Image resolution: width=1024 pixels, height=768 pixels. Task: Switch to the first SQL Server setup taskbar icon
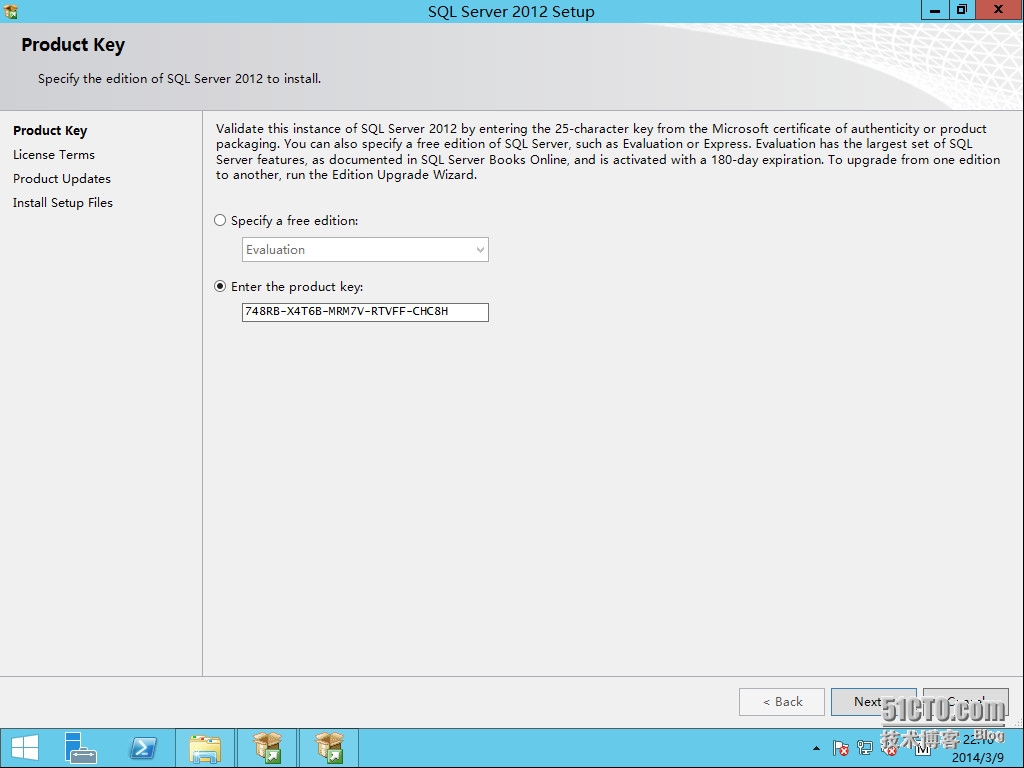tap(267, 748)
